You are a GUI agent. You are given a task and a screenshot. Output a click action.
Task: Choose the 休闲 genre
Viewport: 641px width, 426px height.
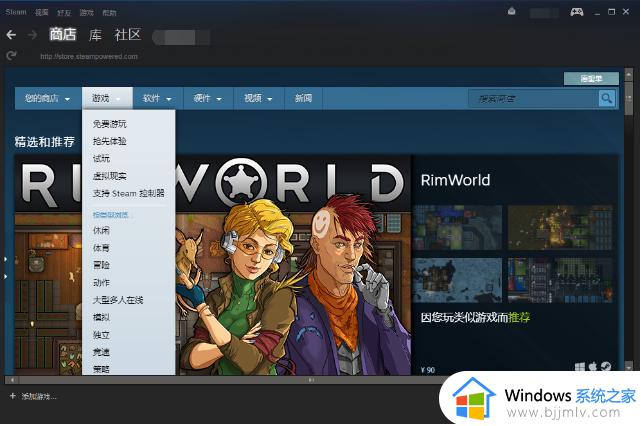[x=101, y=231]
